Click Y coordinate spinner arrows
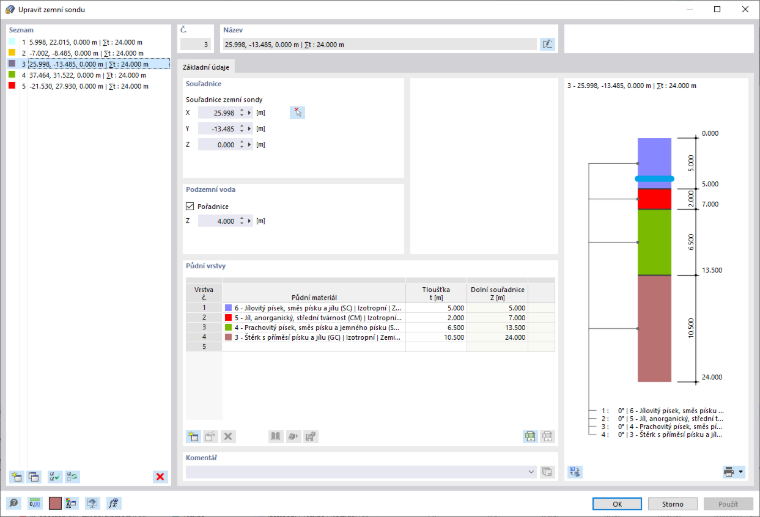The image size is (760, 517). click(241, 129)
